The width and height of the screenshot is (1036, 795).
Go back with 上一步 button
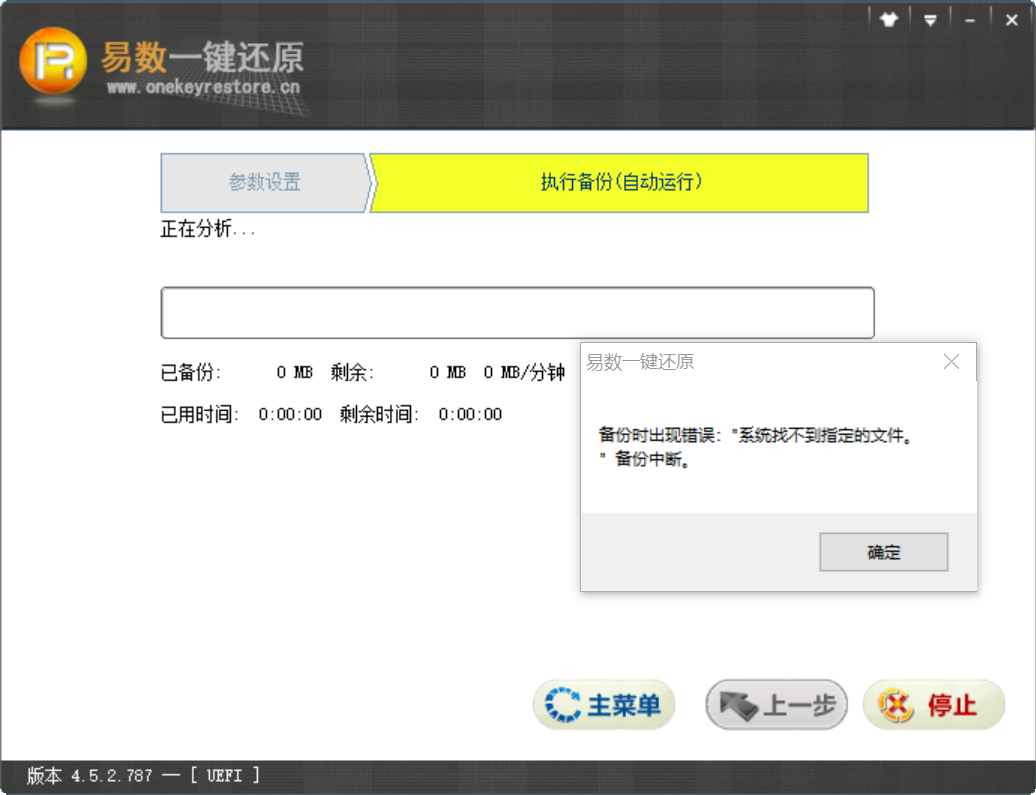(776, 704)
